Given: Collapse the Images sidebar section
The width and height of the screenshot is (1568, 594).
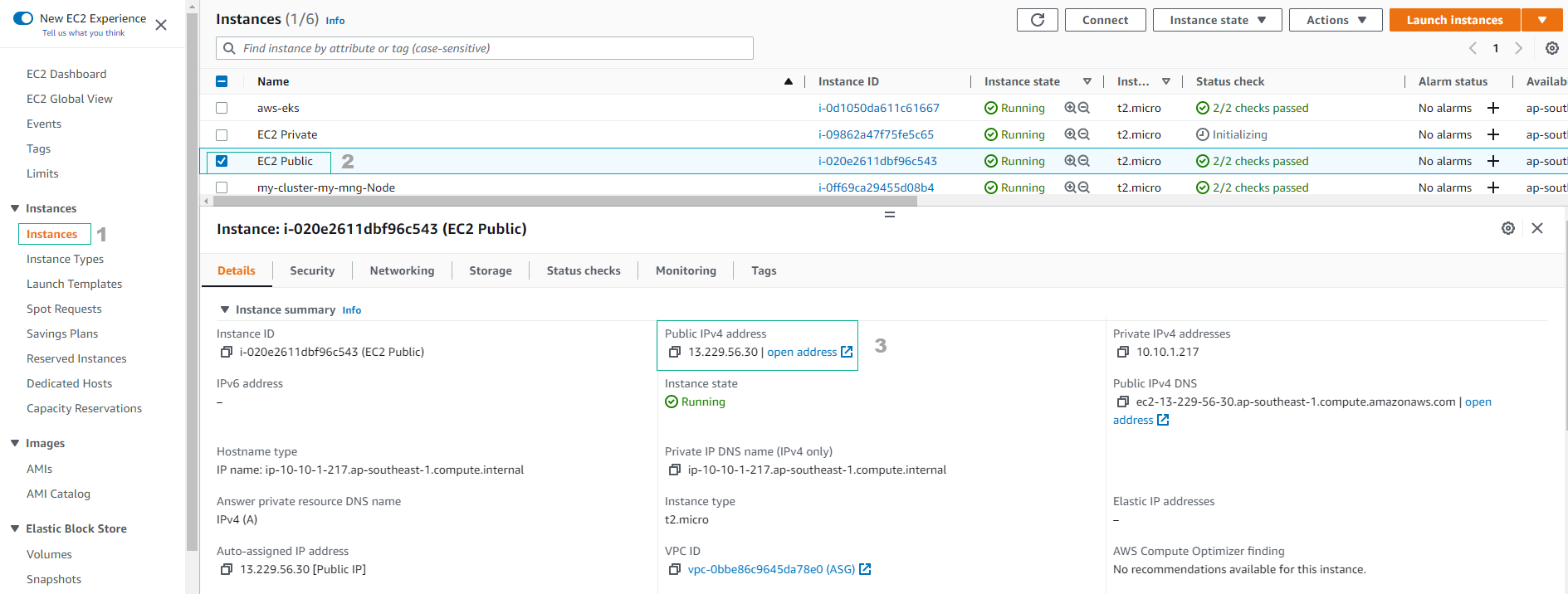Looking at the screenshot, I should tap(15, 443).
